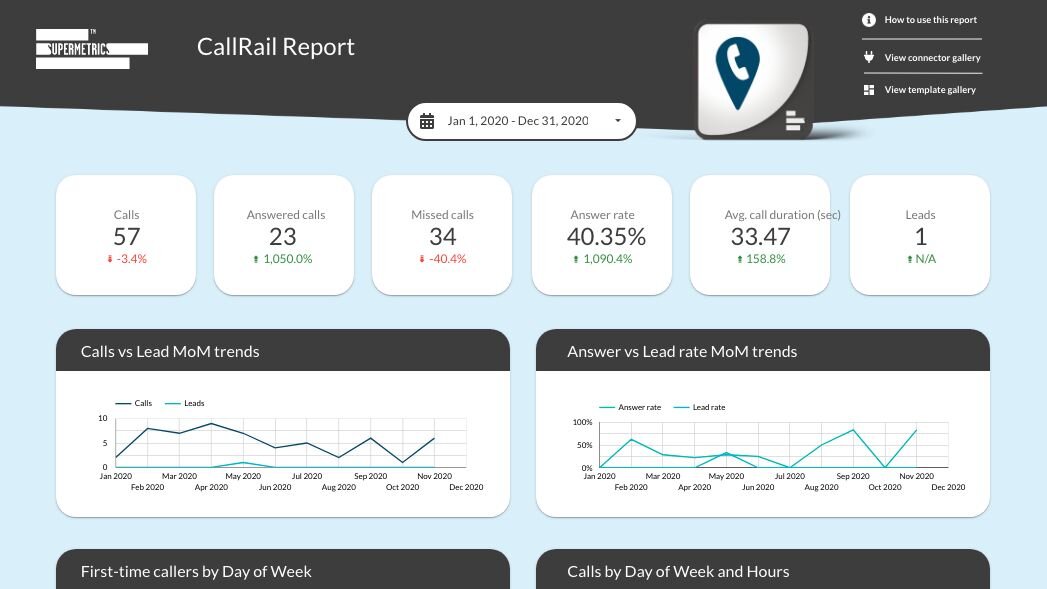Image resolution: width=1047 pixels, height=589 pixels.
Task: Click the calendar icon in date picker
Action: pos(427,121)
